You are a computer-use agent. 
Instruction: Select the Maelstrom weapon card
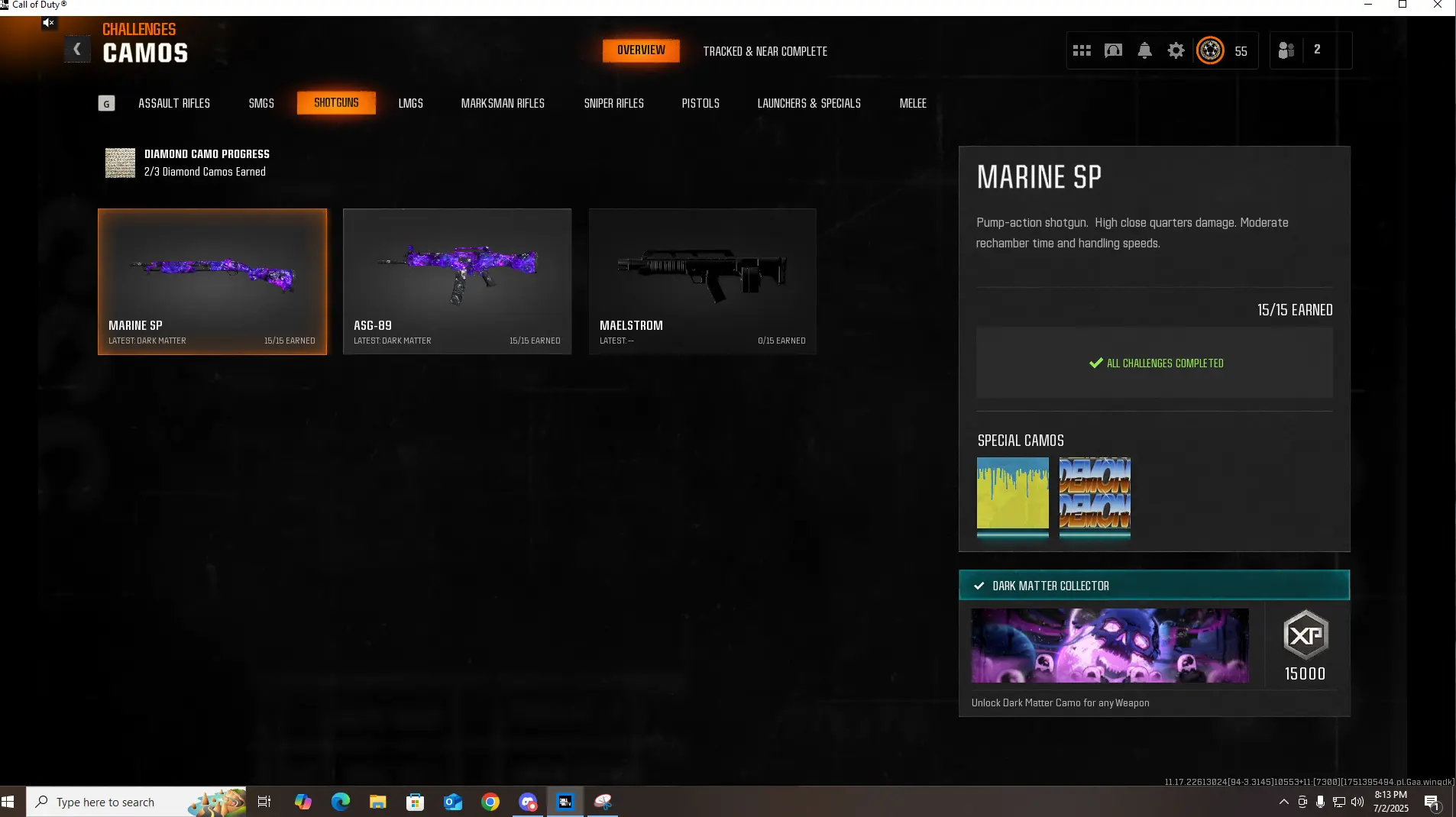(x=703, y=282)
